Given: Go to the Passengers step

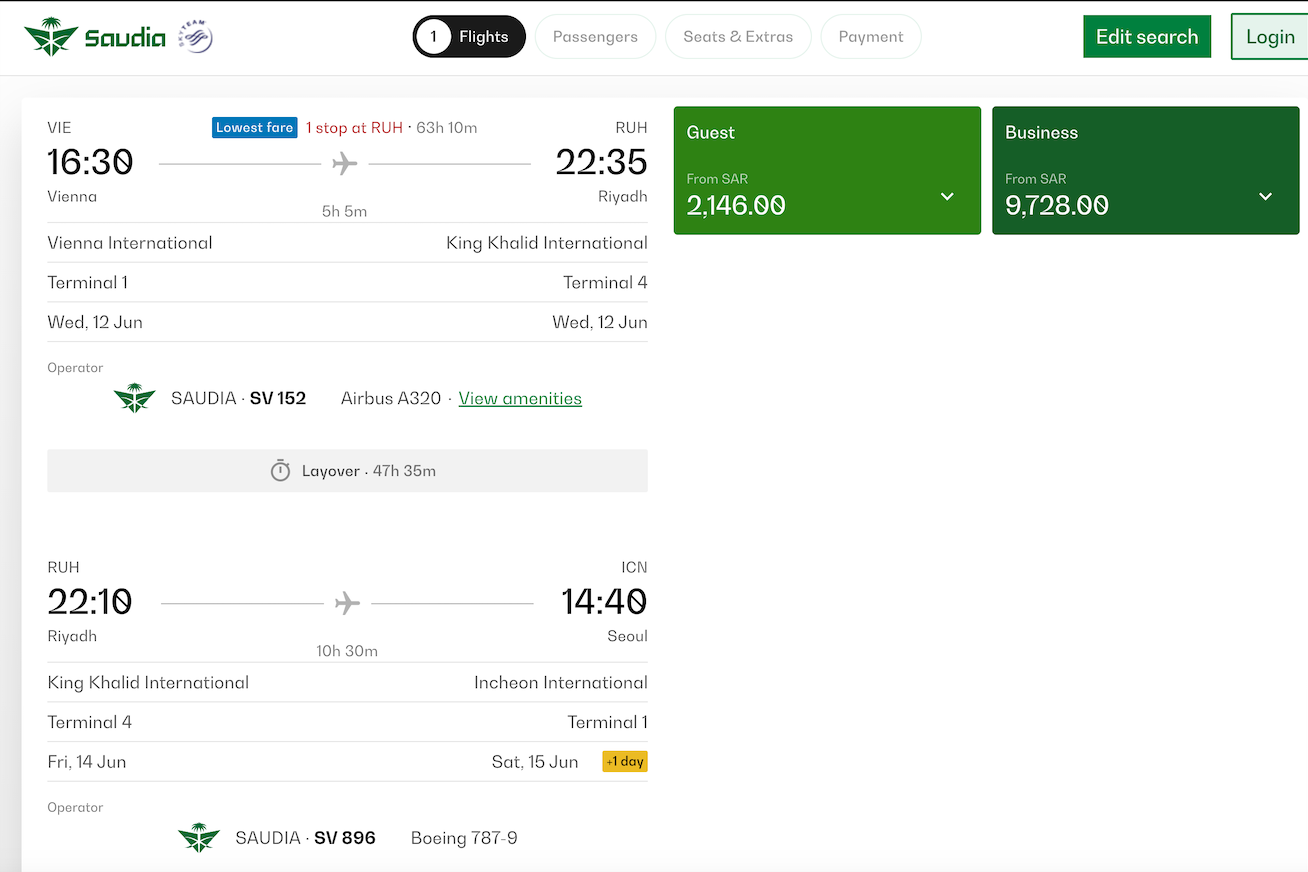Looking at the screenshot, I should click(x=595, y=37).
